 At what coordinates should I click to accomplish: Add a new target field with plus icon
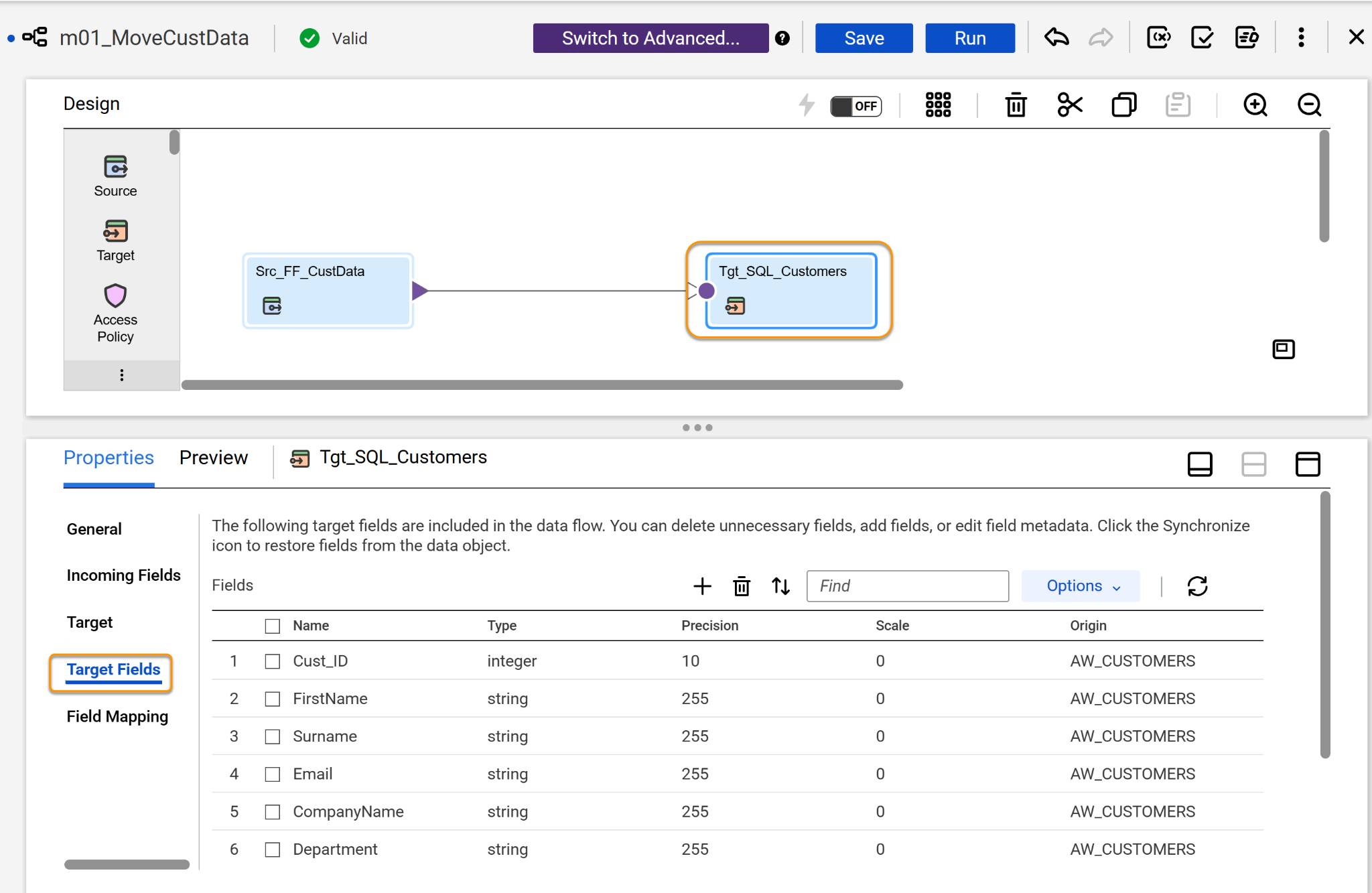pyautogui.click(x=702, y=586)
